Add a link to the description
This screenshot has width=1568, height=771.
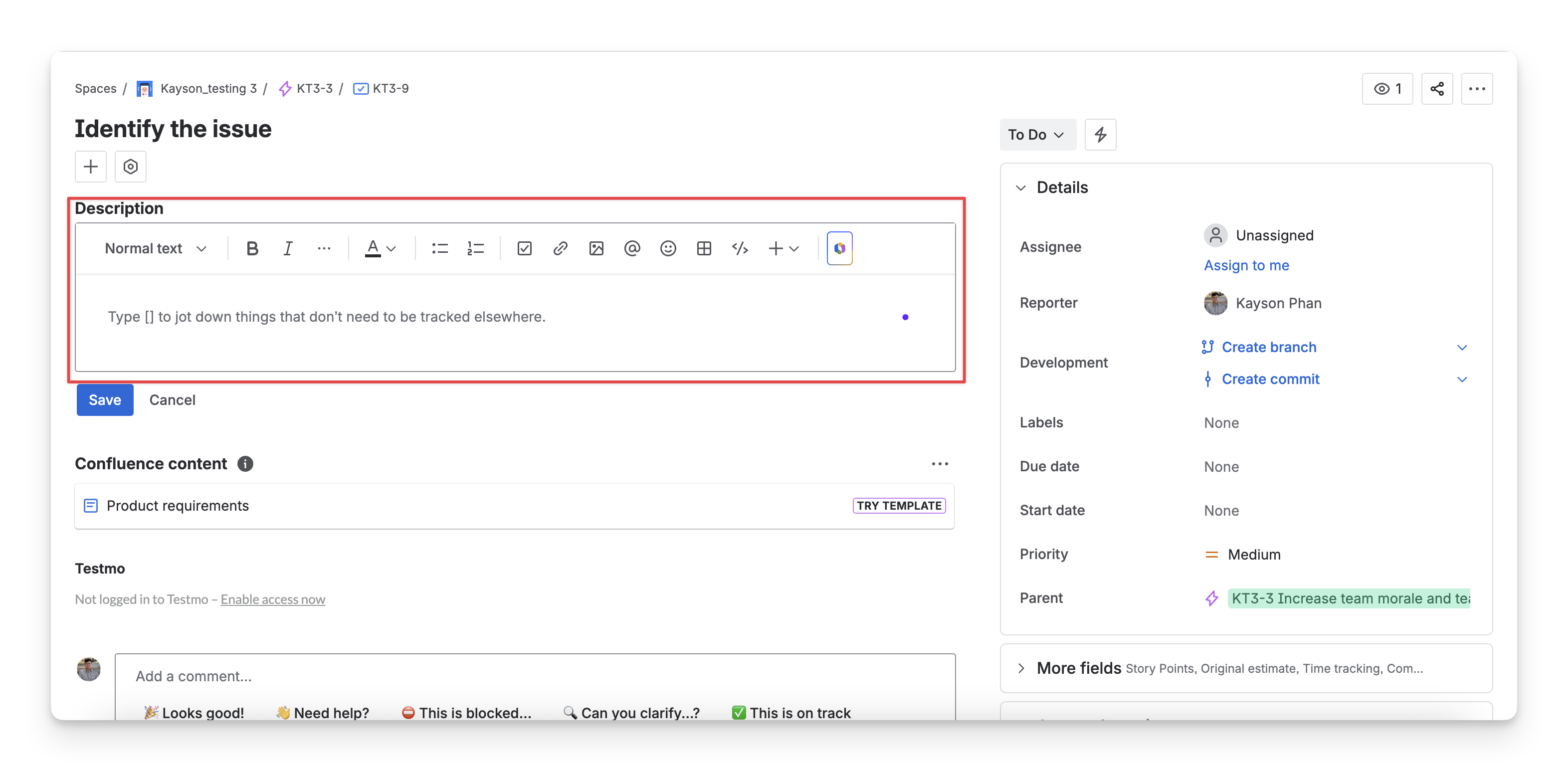click(560, 248)
